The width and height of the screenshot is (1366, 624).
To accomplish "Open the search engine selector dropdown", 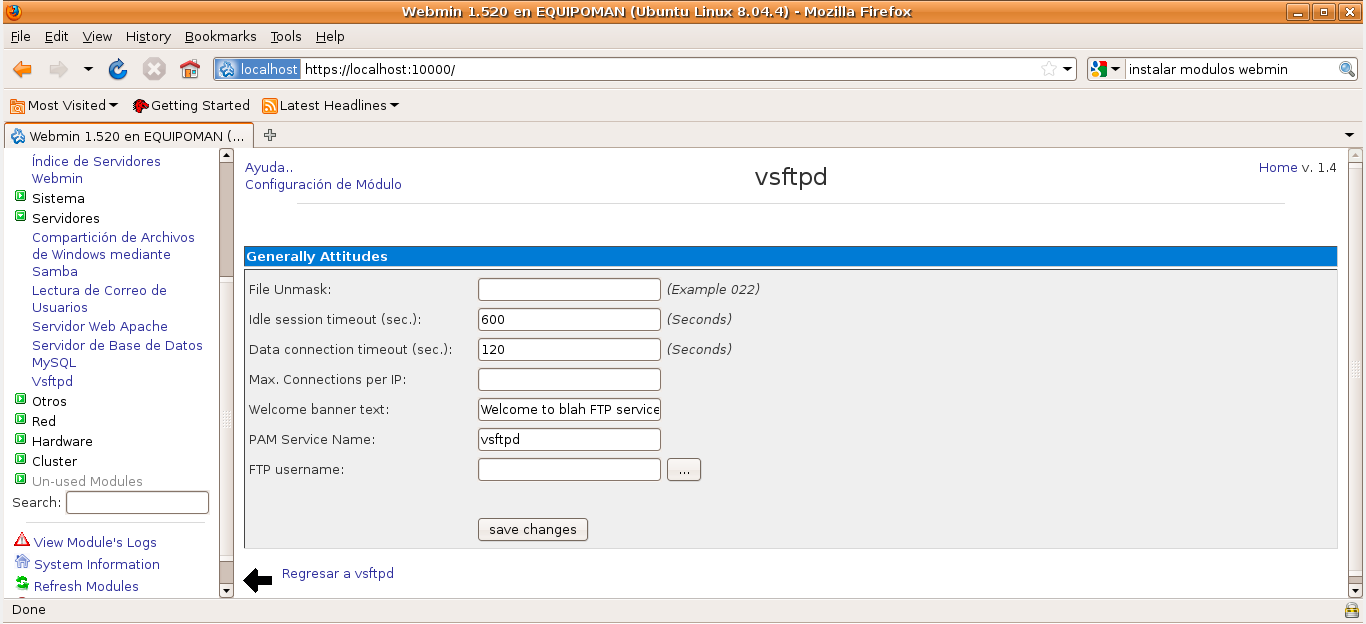I will pos(1116,69).
